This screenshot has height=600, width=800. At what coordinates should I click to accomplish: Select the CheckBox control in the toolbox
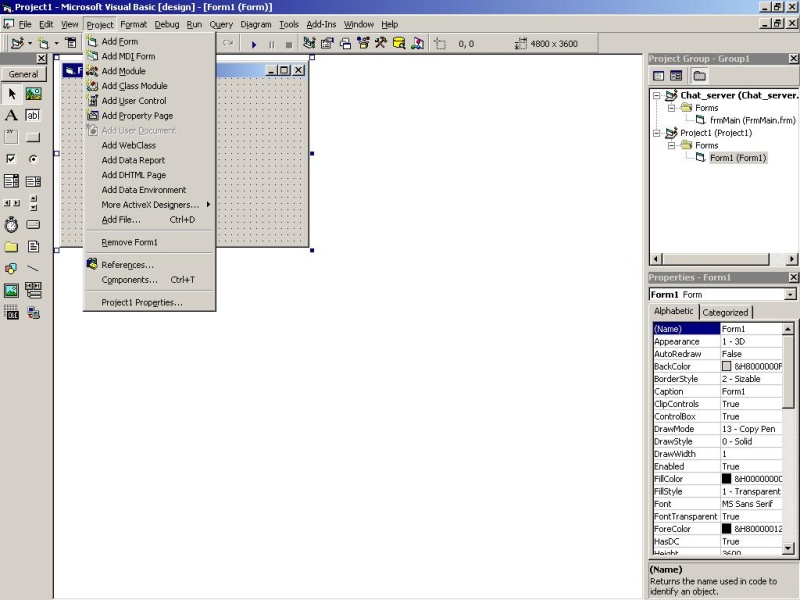pos(11,159)
